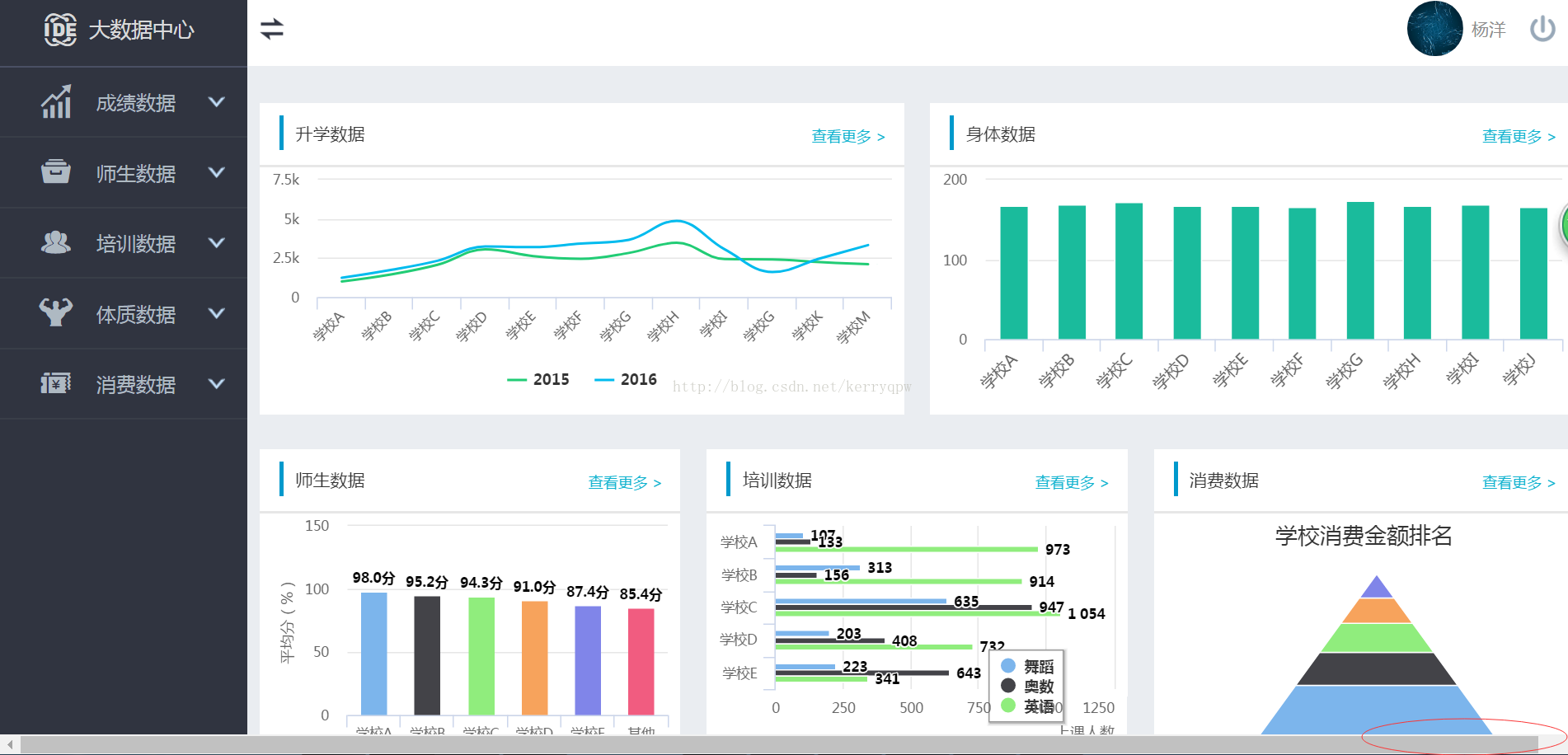The height and width of the screenshot is (755, 1568).
Task: Click 查看更多 in 消费数据 panel
Action: point(1519,483)
